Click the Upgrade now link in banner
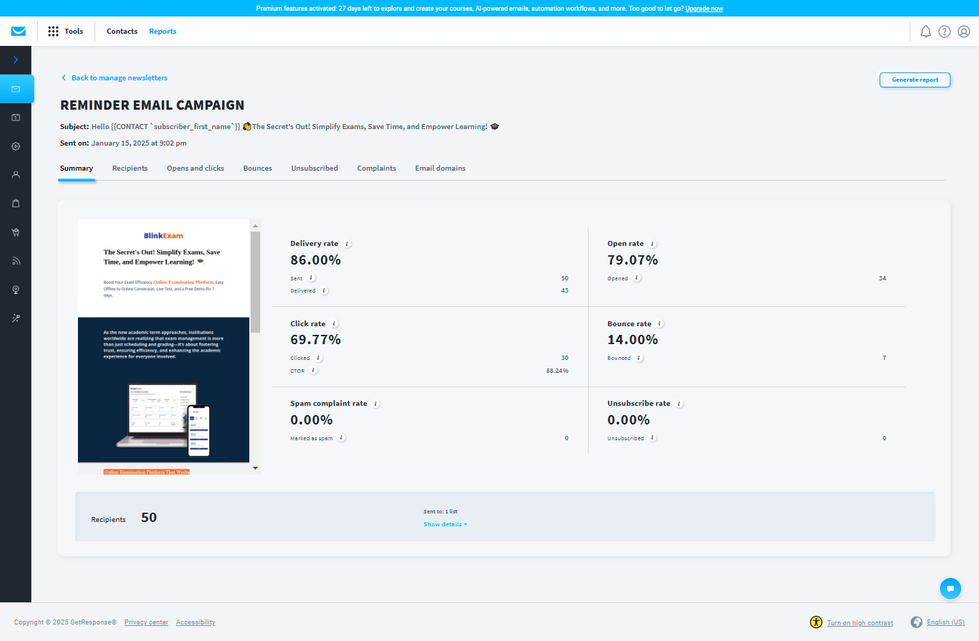 tap(704, 9)
